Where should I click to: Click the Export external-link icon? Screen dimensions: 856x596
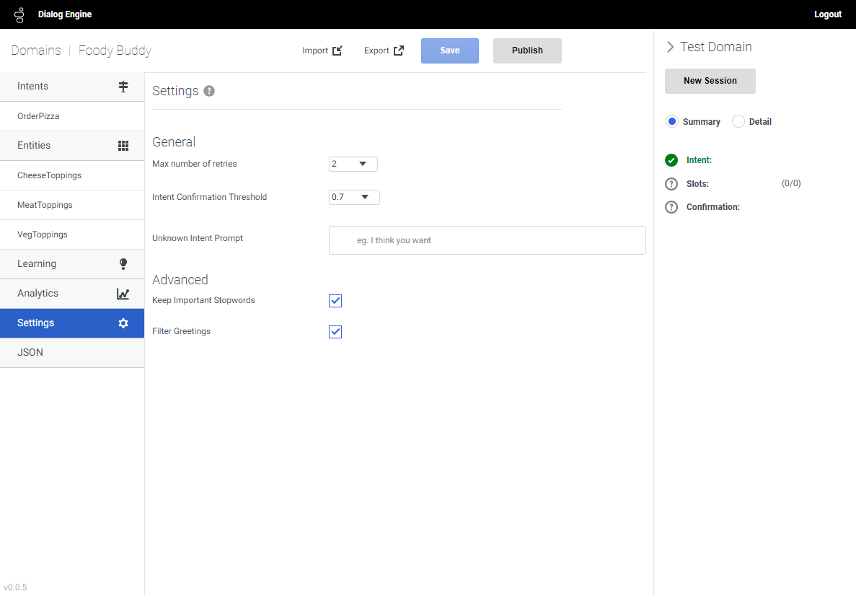pyautogui.click(x=399, y=51)
